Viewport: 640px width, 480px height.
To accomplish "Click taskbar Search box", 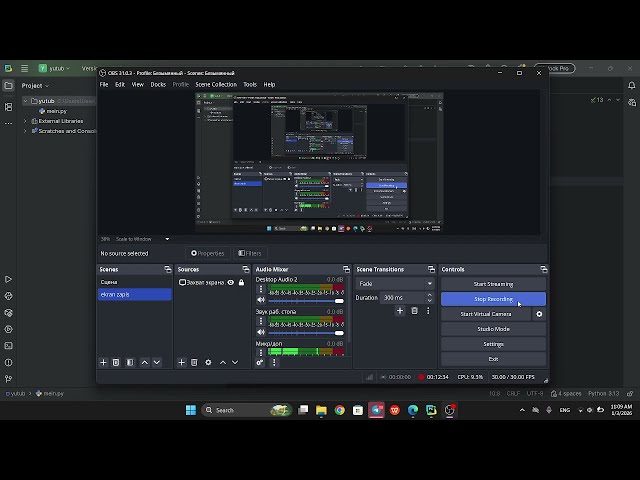I will (x=247, y=410).
